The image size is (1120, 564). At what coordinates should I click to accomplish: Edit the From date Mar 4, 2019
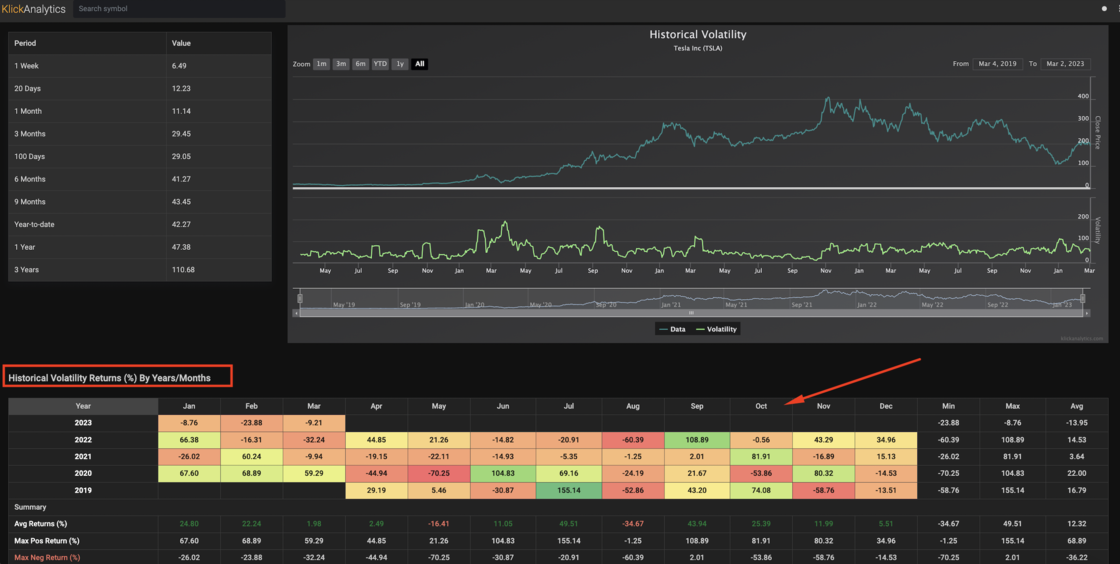point(997,64)
